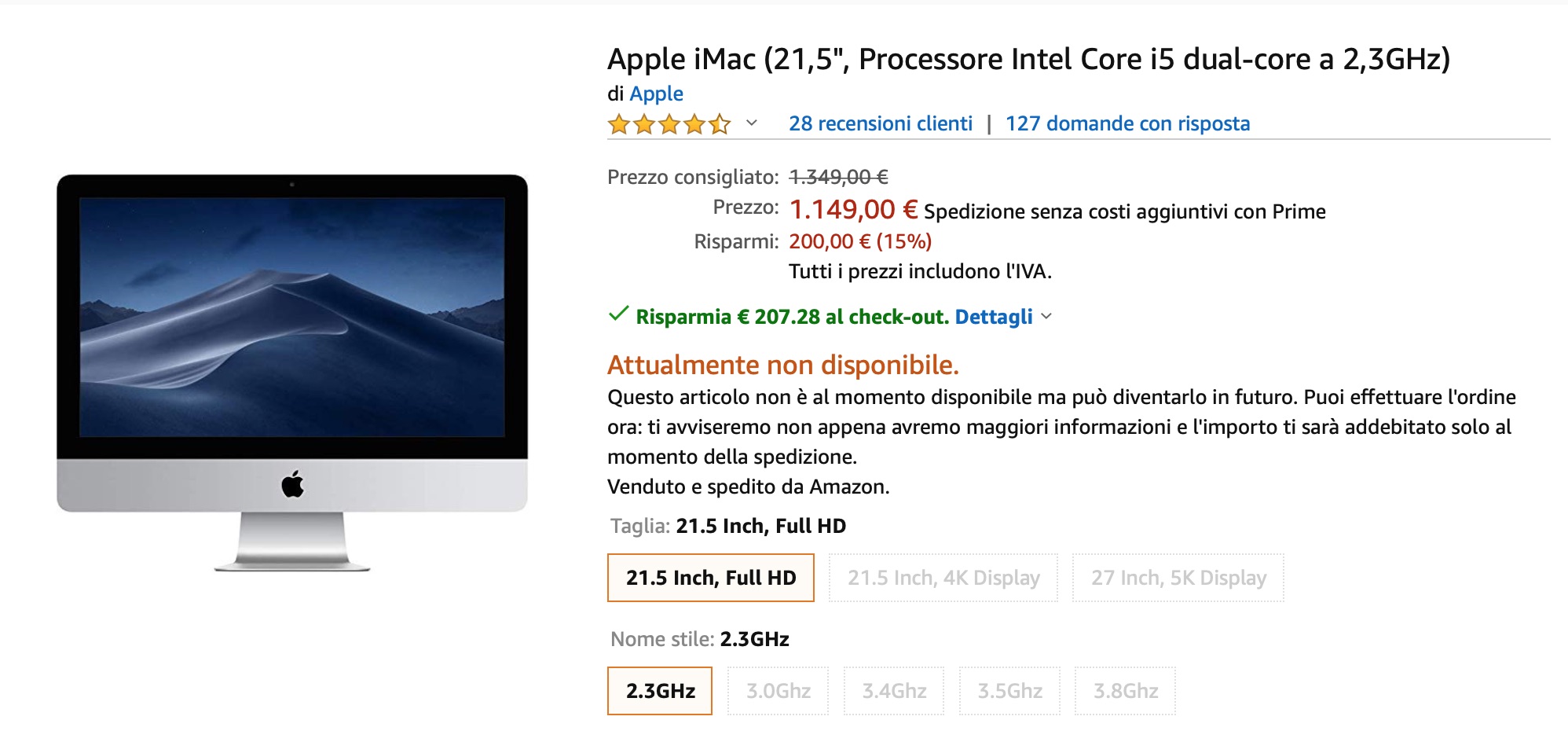1568x731 pixels.
Task: Pick the 3.5Ghz style option
Action: tap(1009, 691)
